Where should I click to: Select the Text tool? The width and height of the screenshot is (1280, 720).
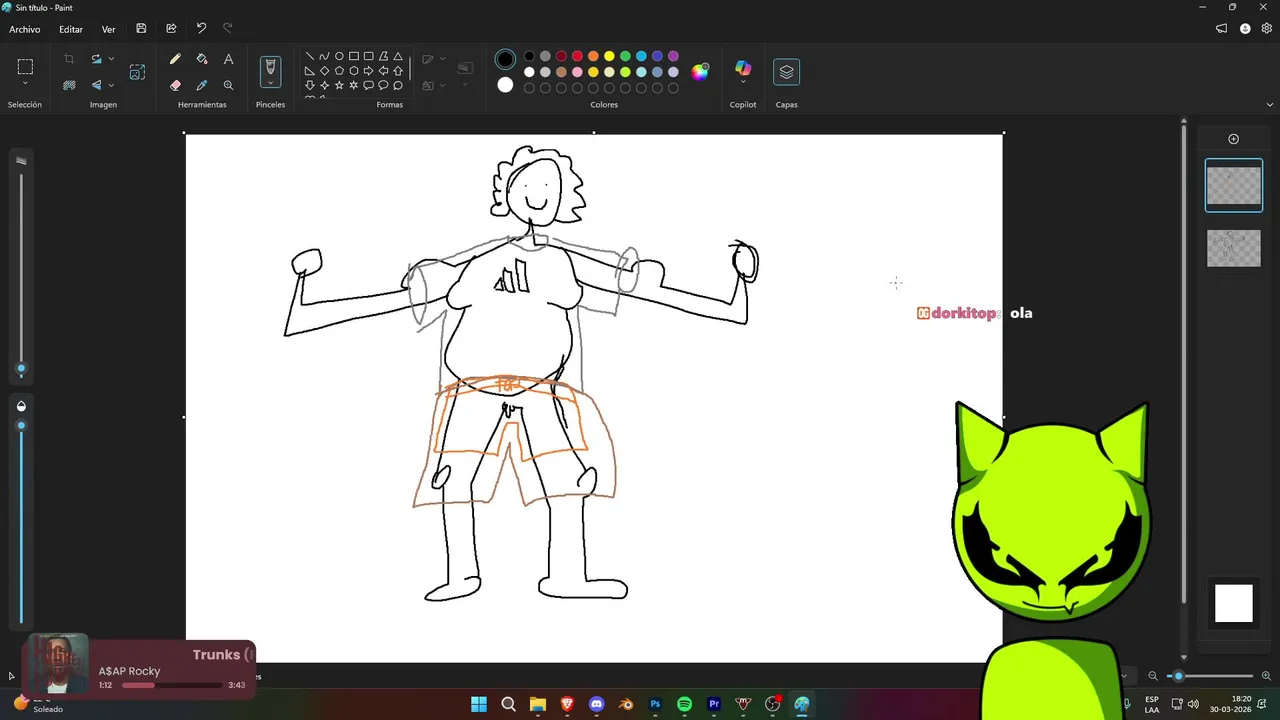click(228, 59)
